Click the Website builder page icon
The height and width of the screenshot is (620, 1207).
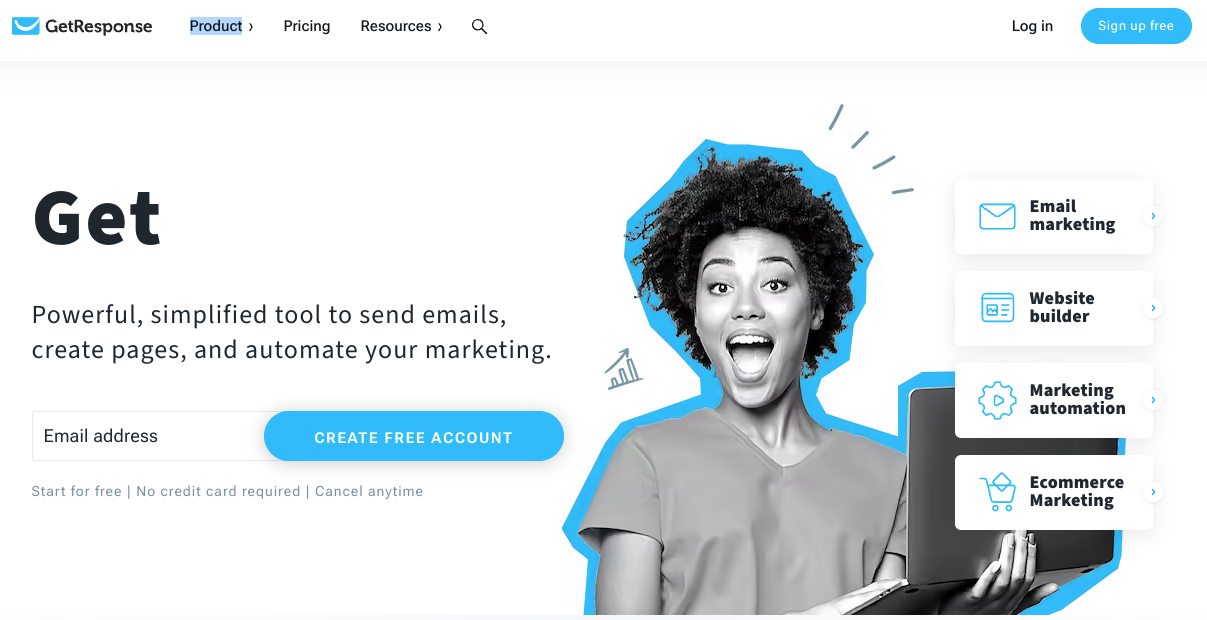coord(997,308)
